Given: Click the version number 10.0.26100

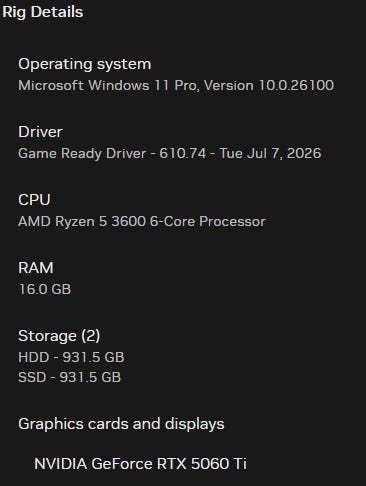Looking at the screenshot, I should pyautogui.click(x=296, y=85).
